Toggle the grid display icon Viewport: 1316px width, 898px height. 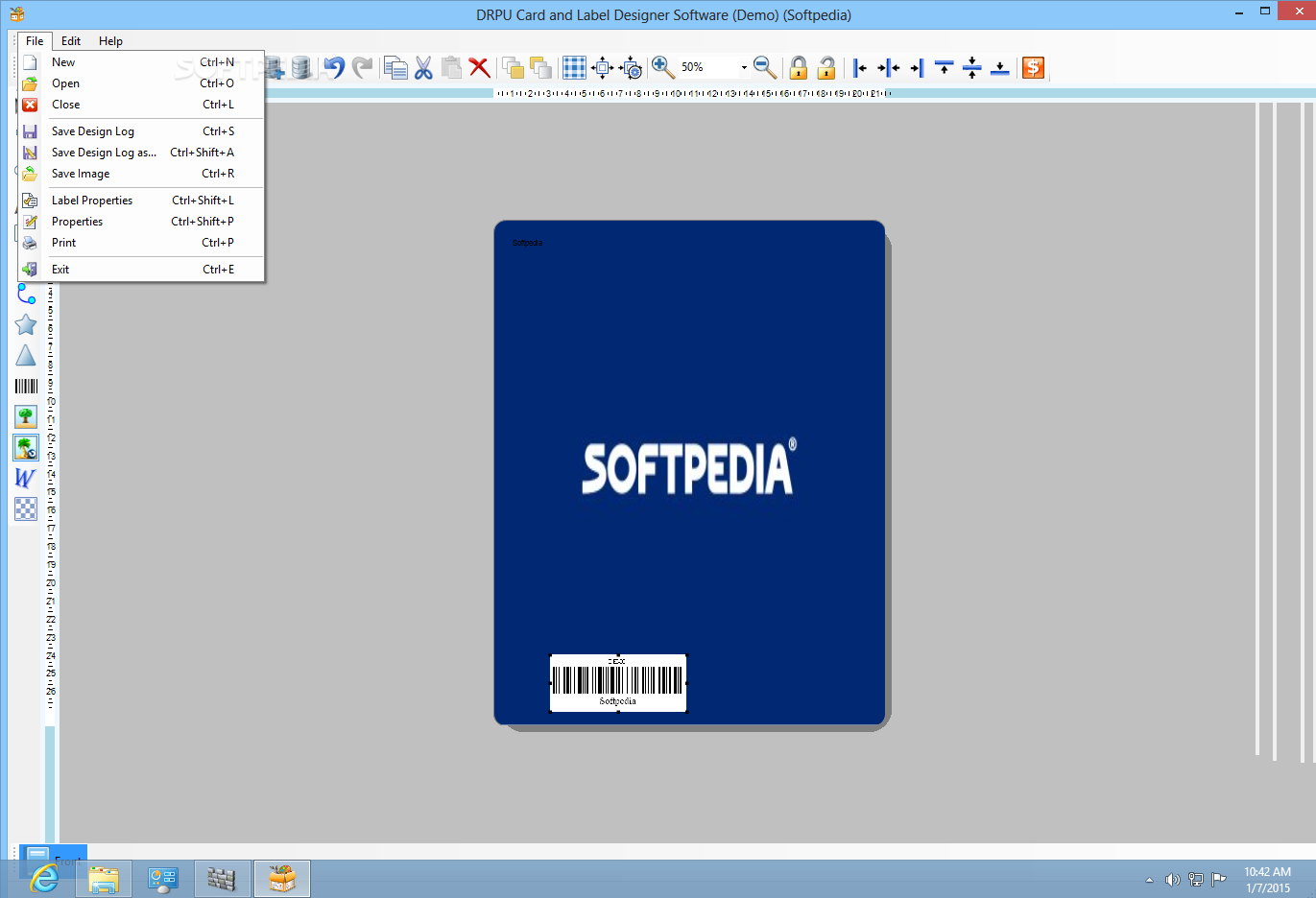pos(574,67)
